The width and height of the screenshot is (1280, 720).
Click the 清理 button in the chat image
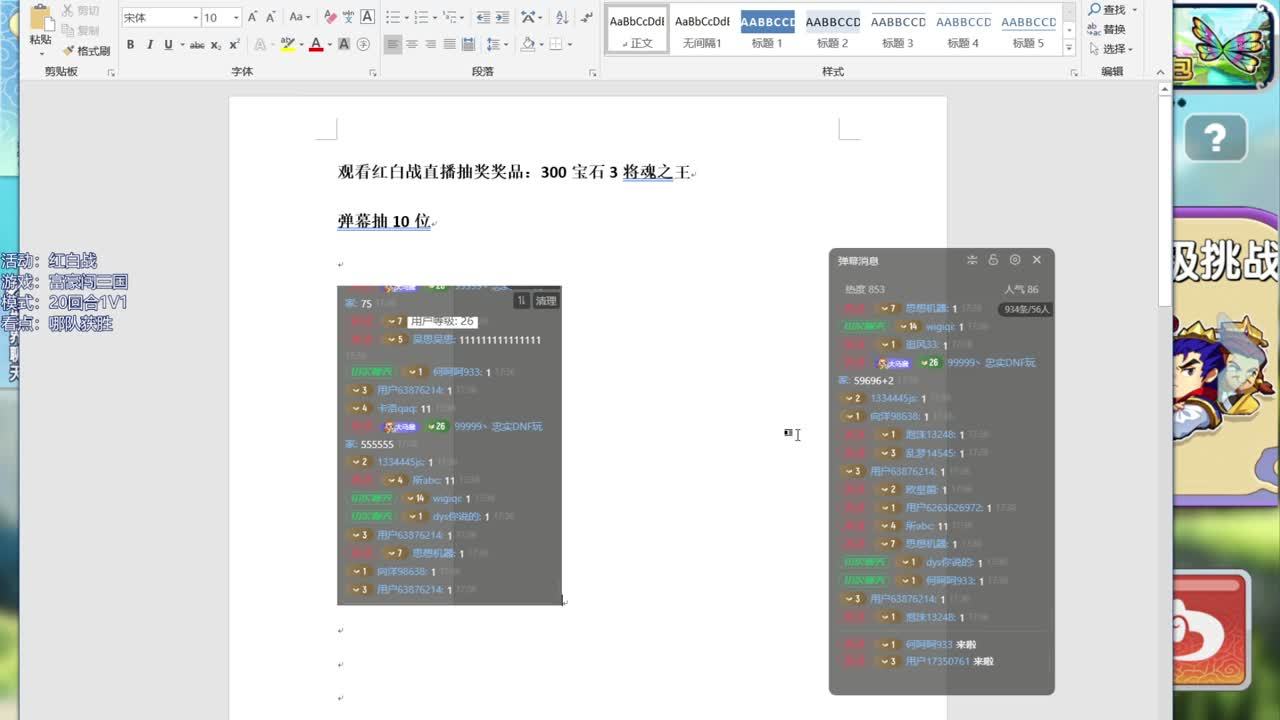tap(546, 301)
